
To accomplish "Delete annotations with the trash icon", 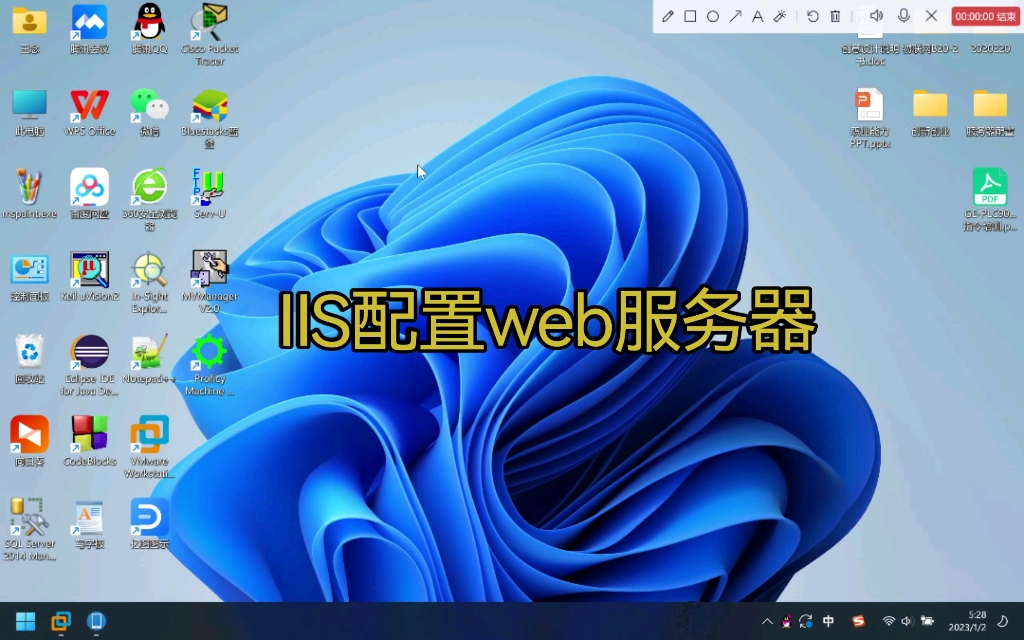I will tap(835, 16).
